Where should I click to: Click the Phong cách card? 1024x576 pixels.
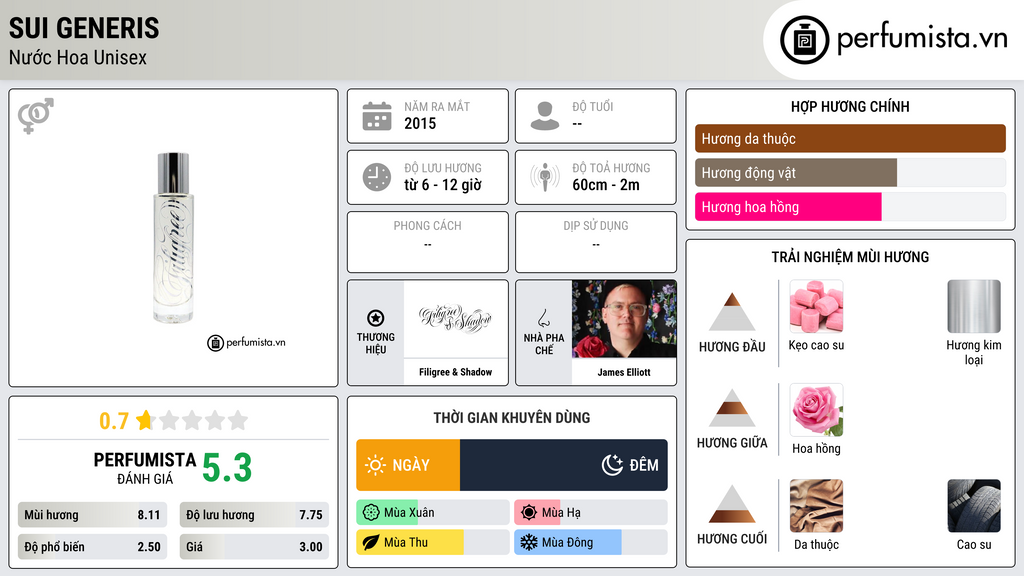pyautogui.click(x=428, y=242)
